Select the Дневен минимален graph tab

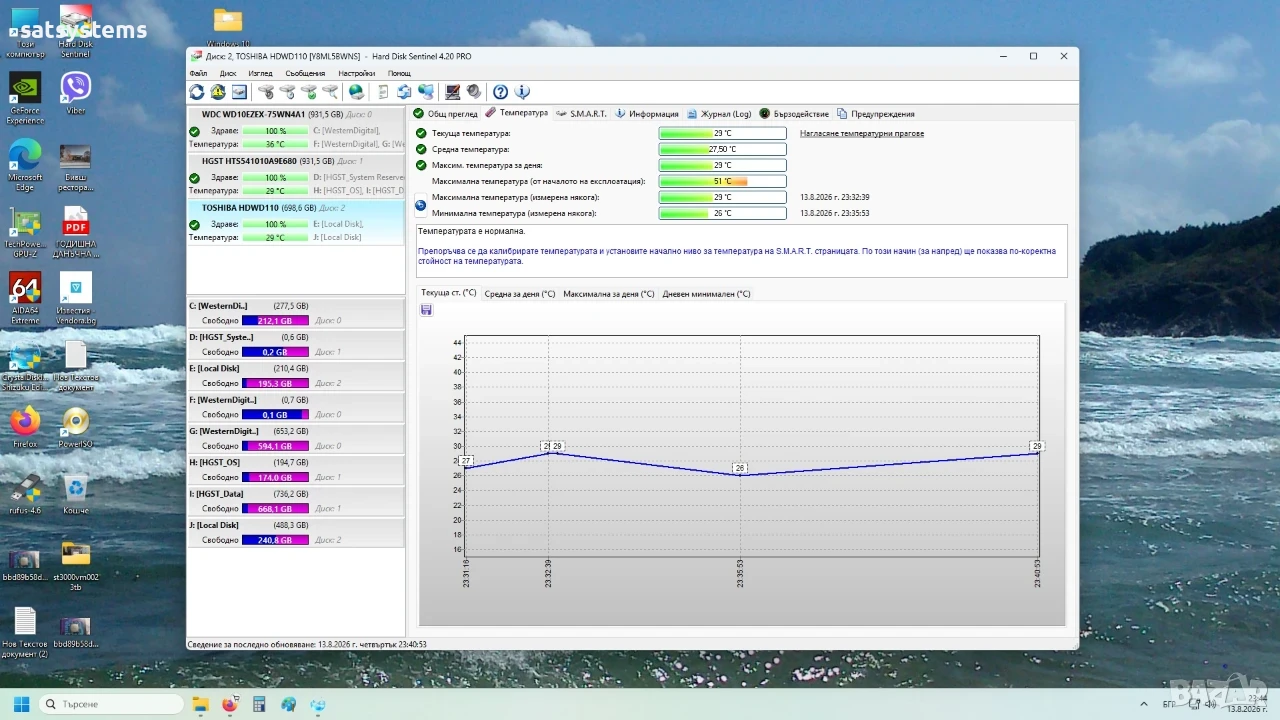706,294
